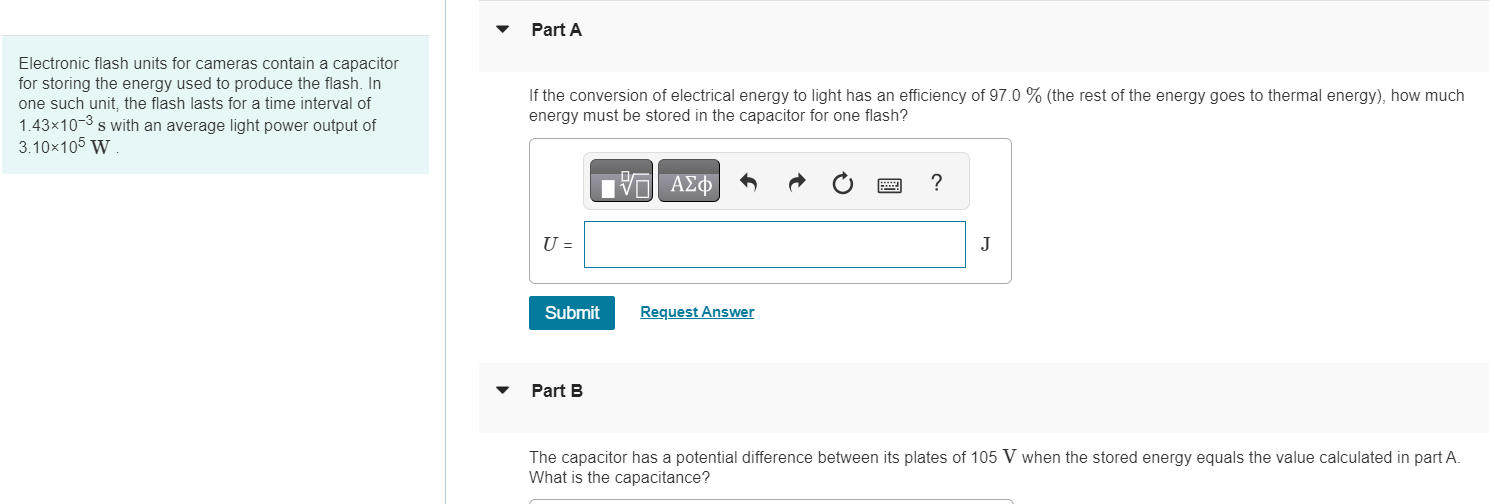Click the U answer input field
Screen dimensions: 1495x504
[x=774, y=244]
